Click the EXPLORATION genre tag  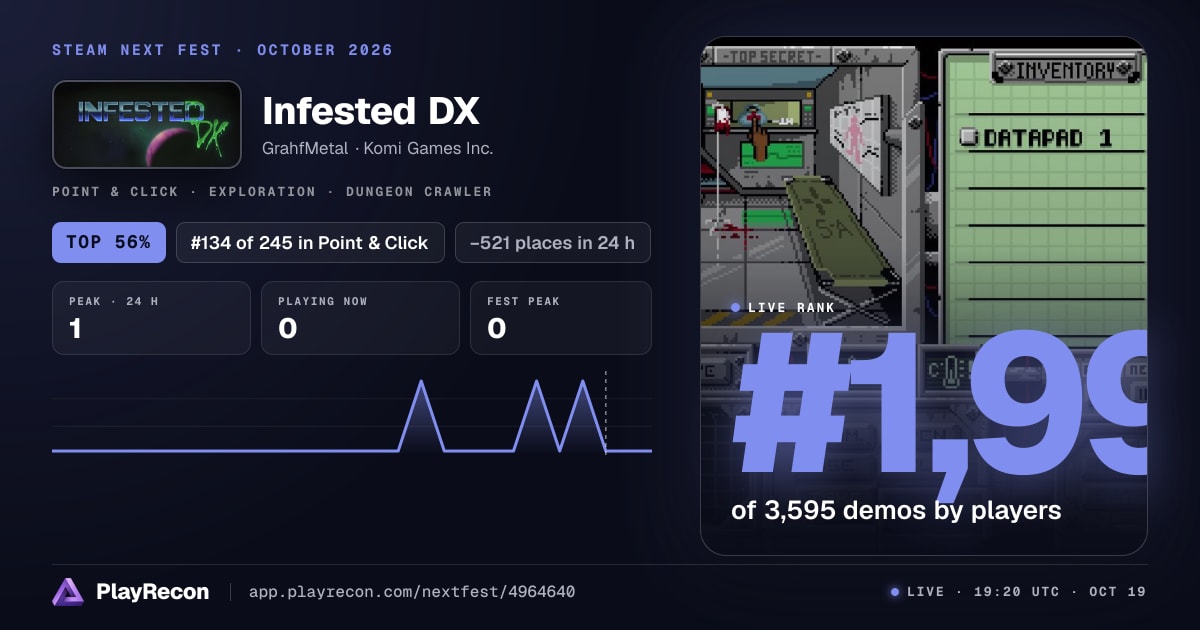click(x=260, y=191)
